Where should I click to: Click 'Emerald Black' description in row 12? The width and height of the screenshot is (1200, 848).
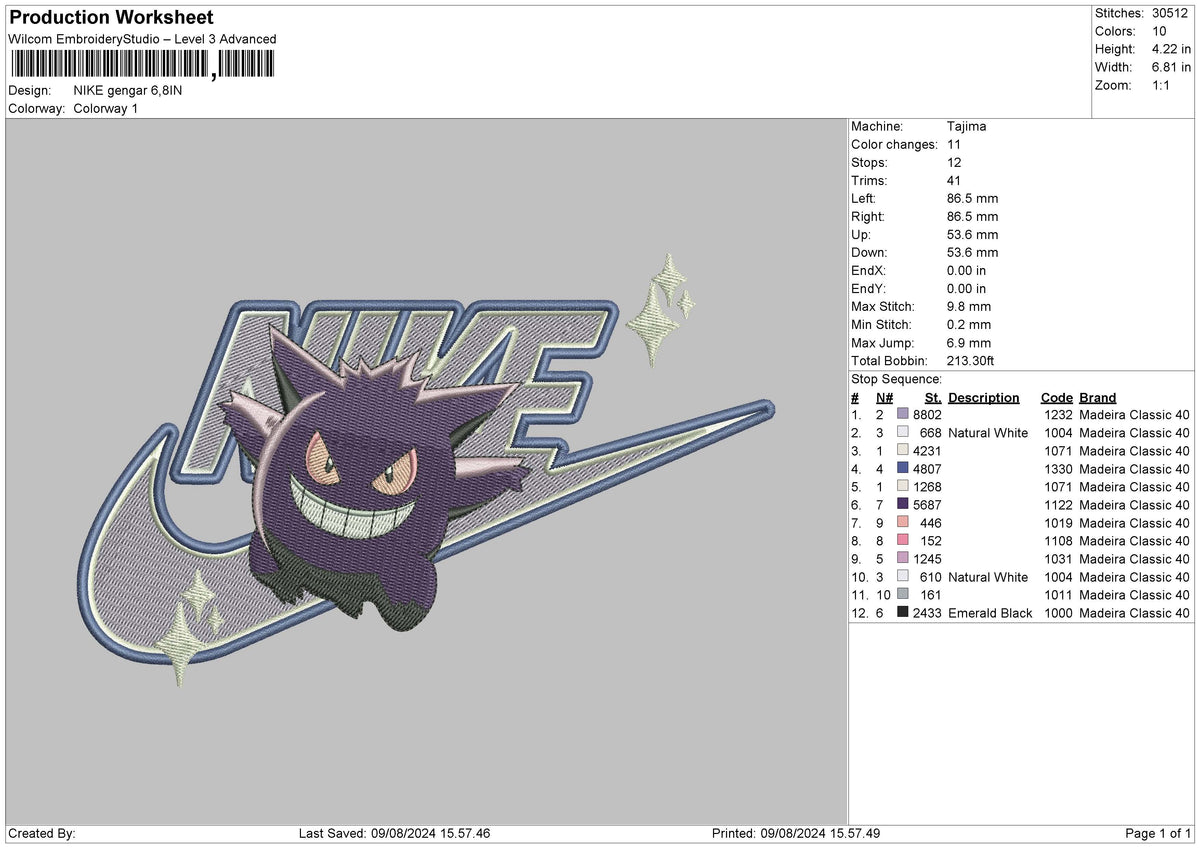point(990,613)
